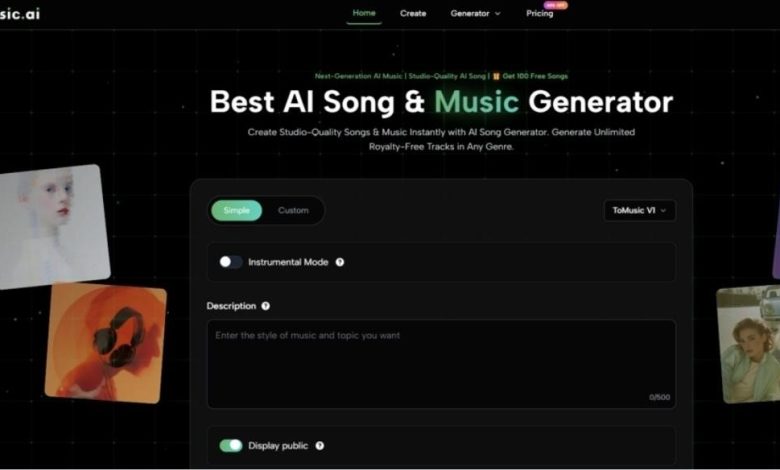Image resolution: width=780 pixels, height=470 pixels.
Task: Switch to the Custom tab
Action: [293, 210]
